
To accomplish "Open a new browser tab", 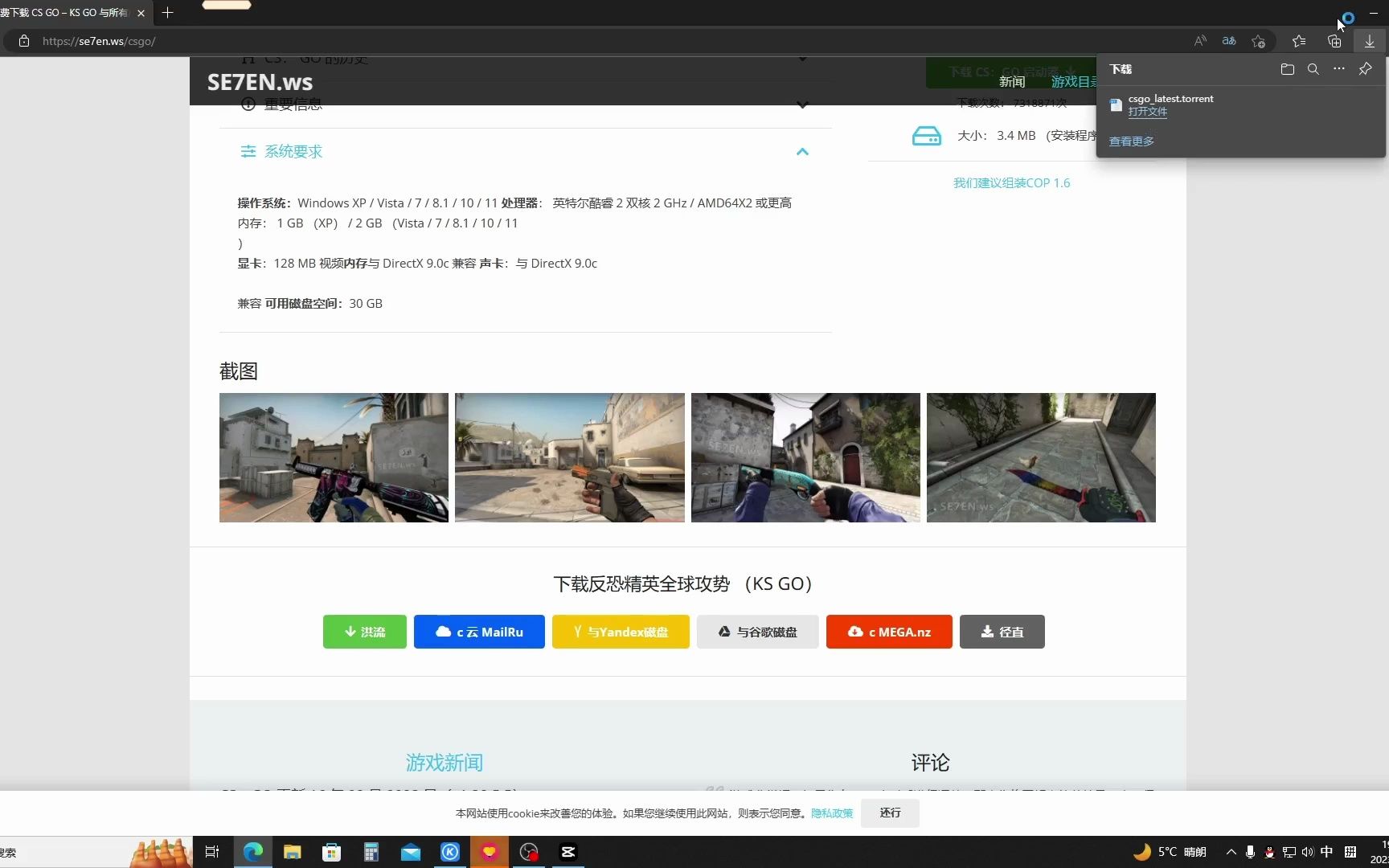I will click(167, 13).
